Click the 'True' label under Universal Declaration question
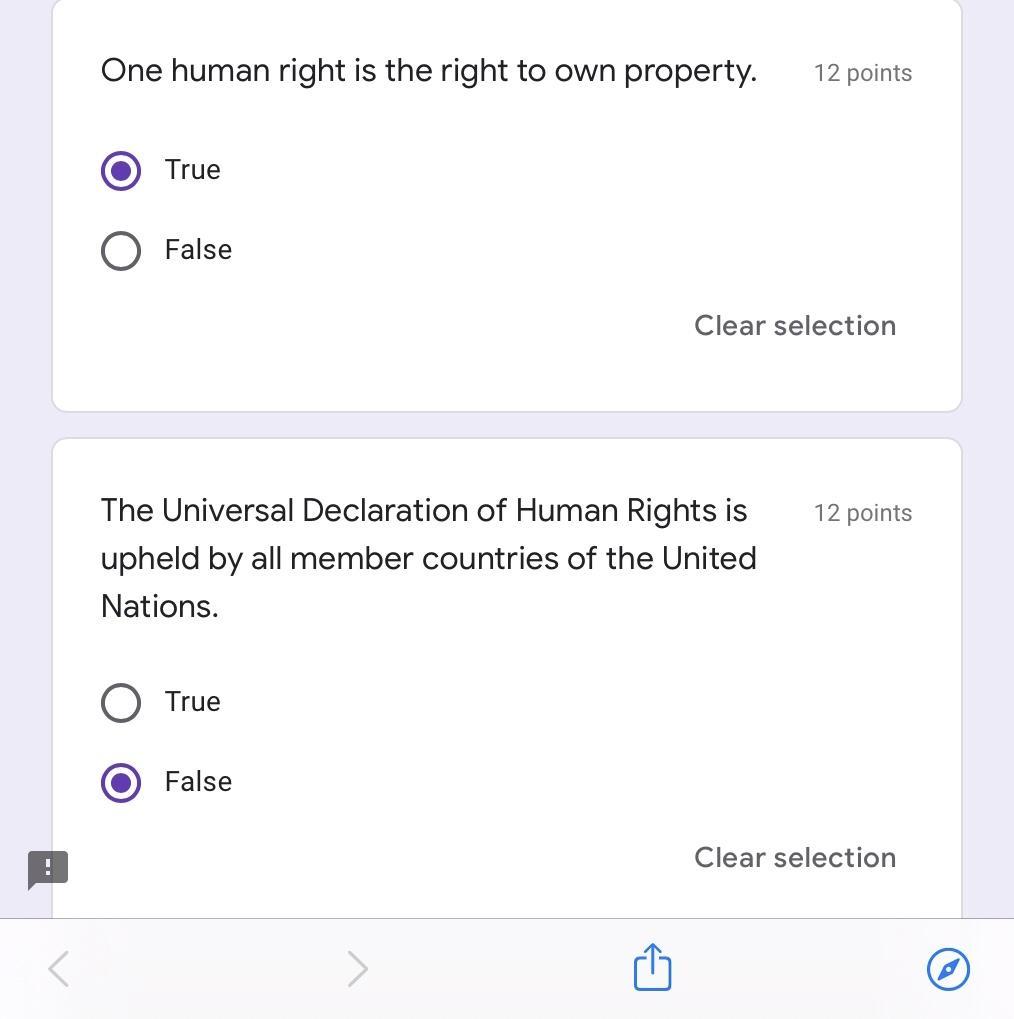1014x1019 pixels. (193, 702)
